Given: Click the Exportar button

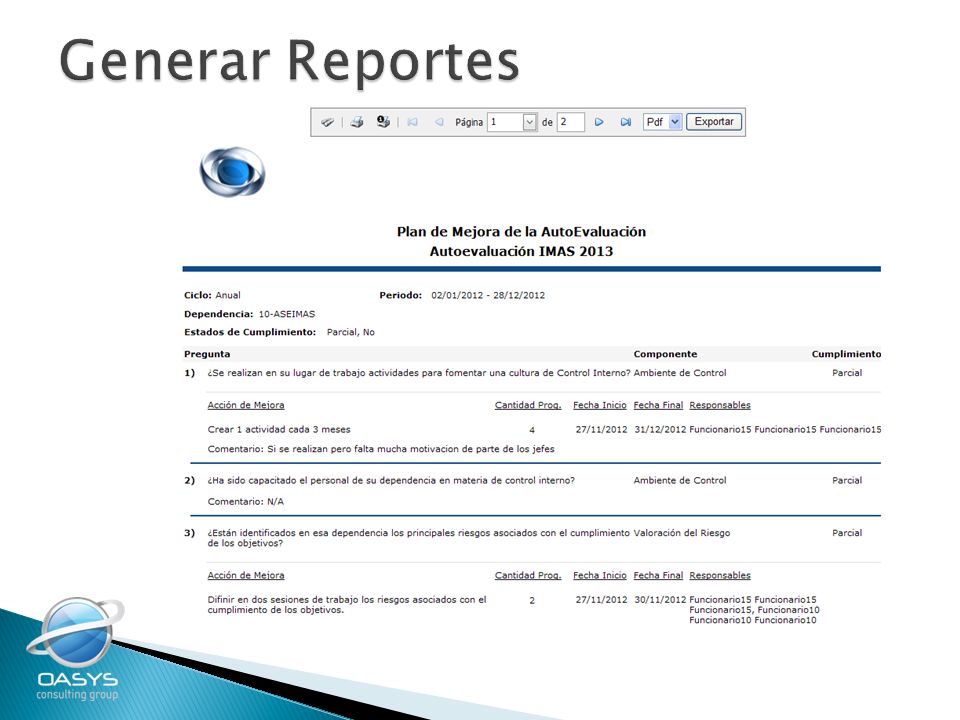Looking at the screenshot, I should click(x=714, y=121).
